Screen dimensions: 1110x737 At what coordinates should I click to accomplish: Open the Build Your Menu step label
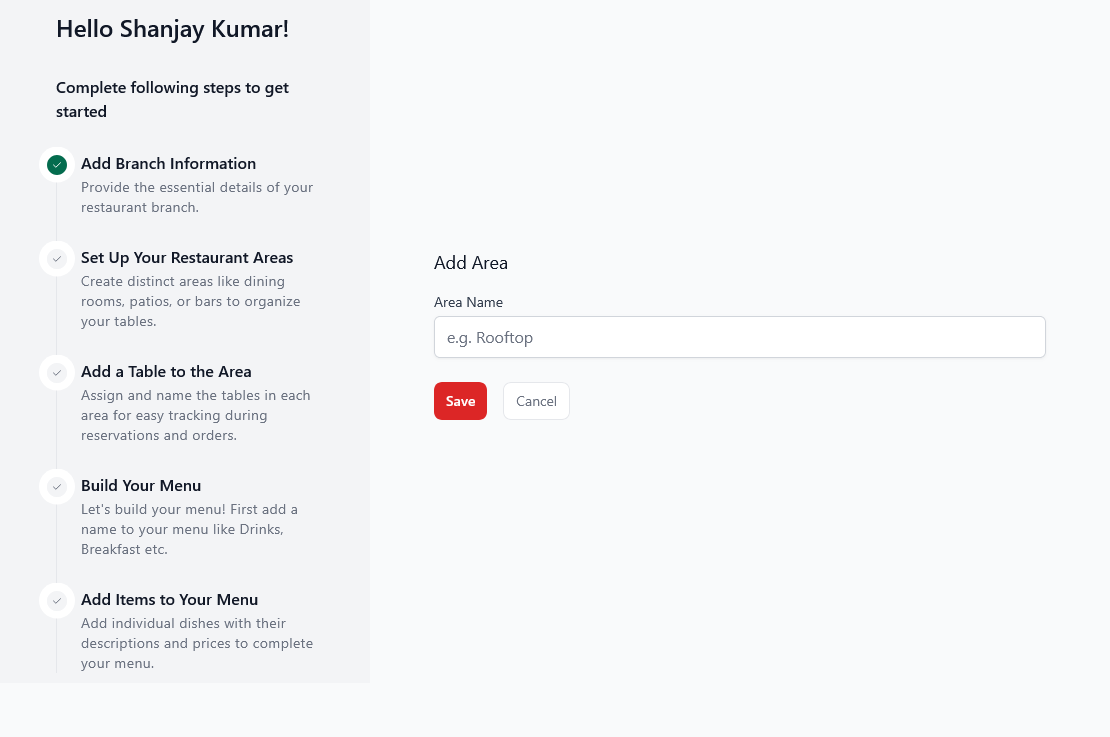141,485
